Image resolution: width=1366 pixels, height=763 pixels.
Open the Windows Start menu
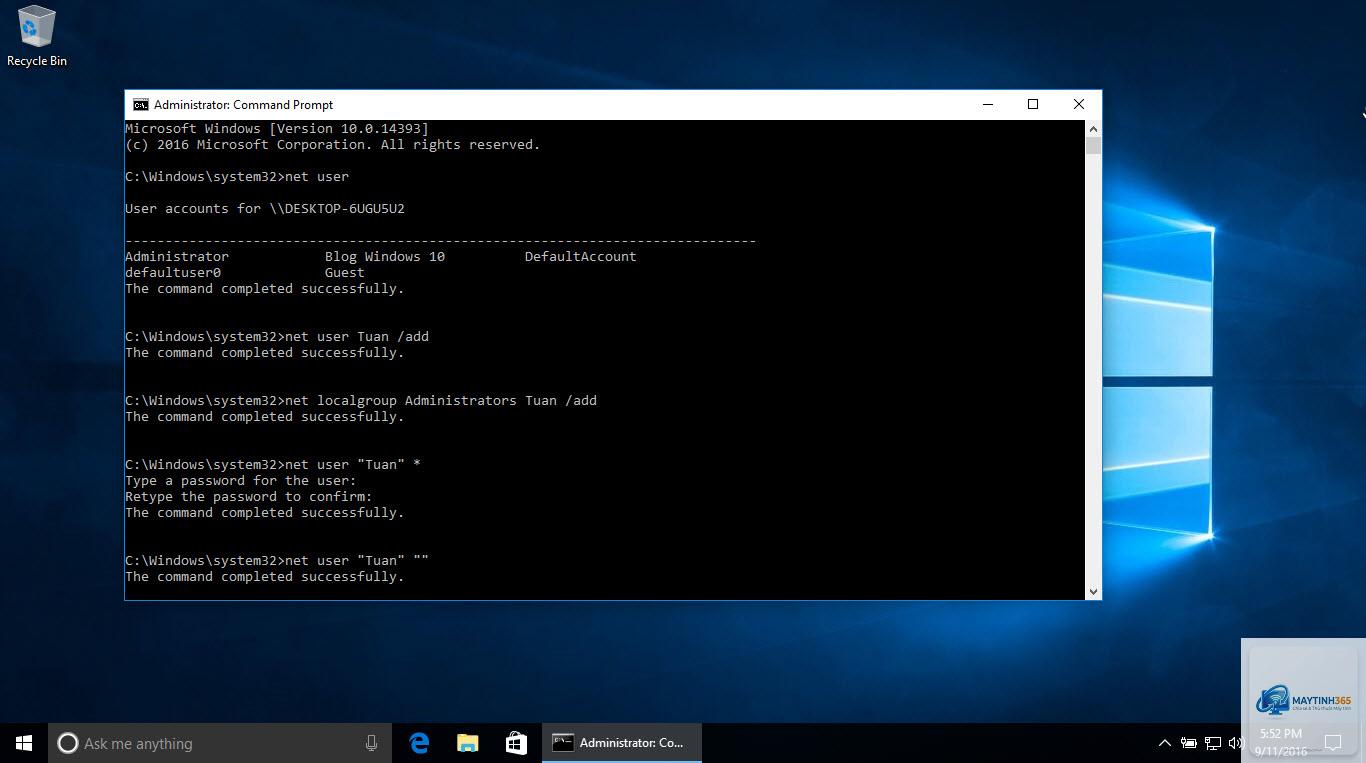[x=24, y=743]
